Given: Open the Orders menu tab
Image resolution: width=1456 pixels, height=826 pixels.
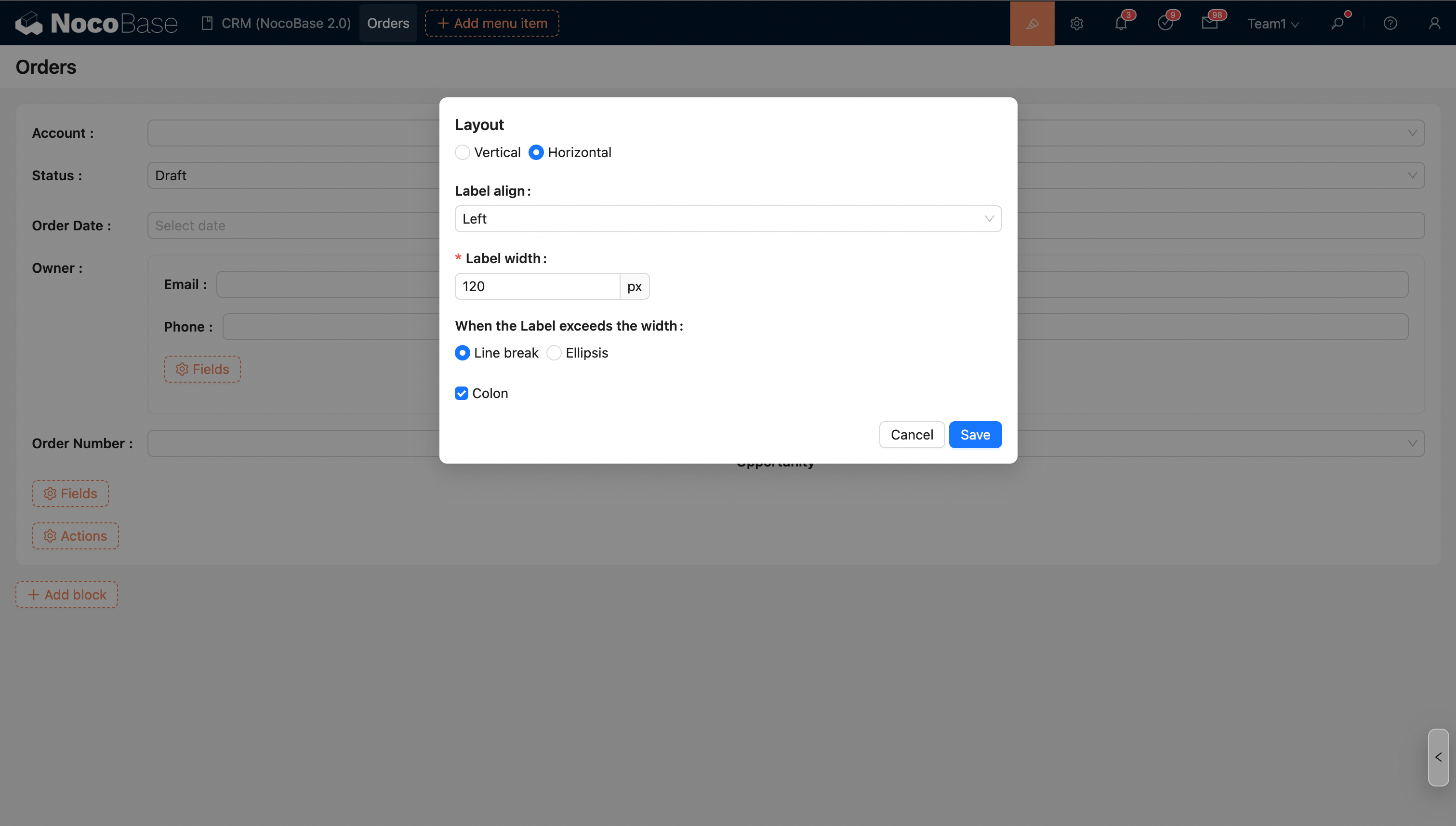Looking at the screenshot, I should (388, 23).
